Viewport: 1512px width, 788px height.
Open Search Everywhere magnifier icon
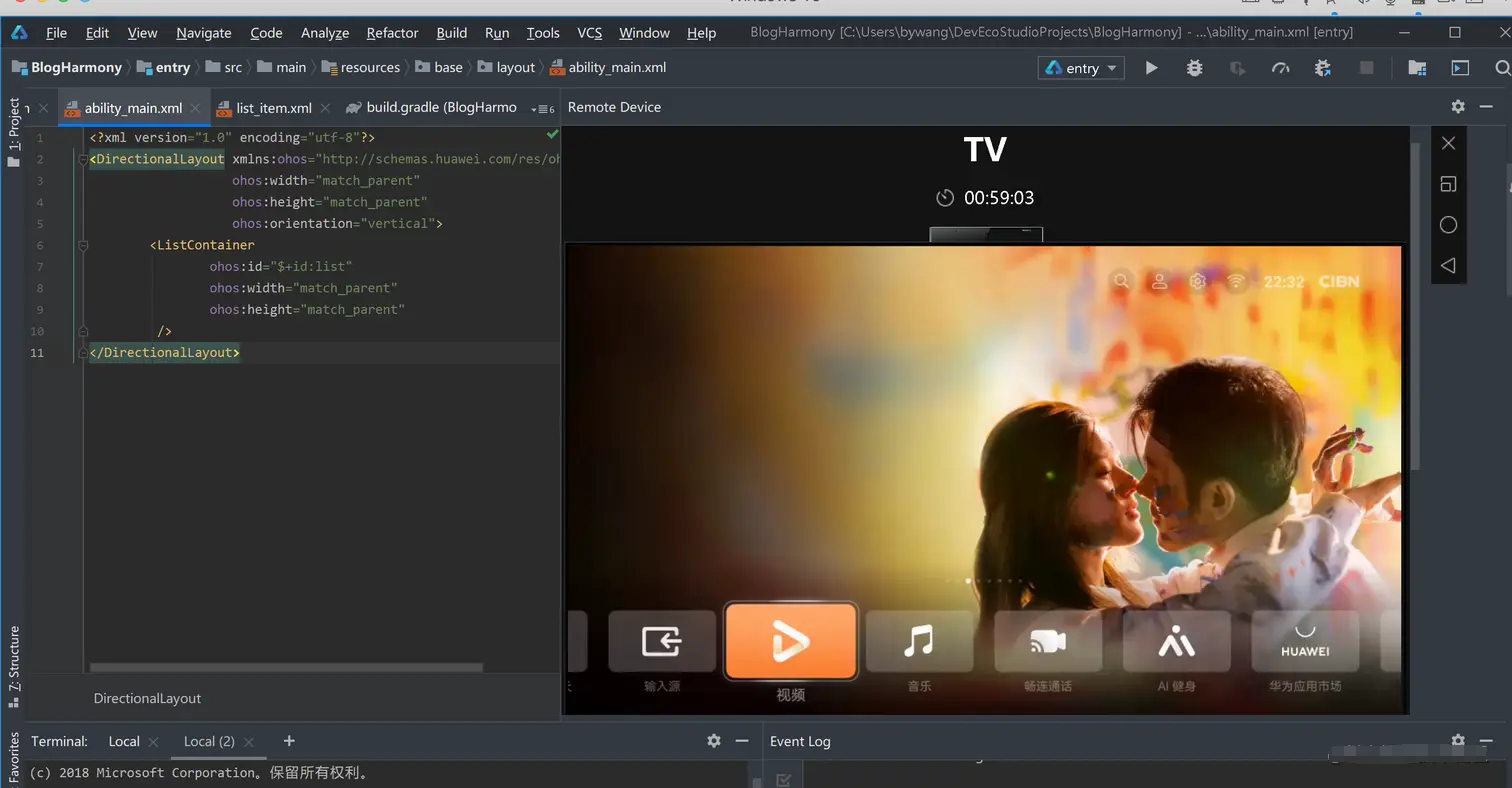coord(1503,68)
